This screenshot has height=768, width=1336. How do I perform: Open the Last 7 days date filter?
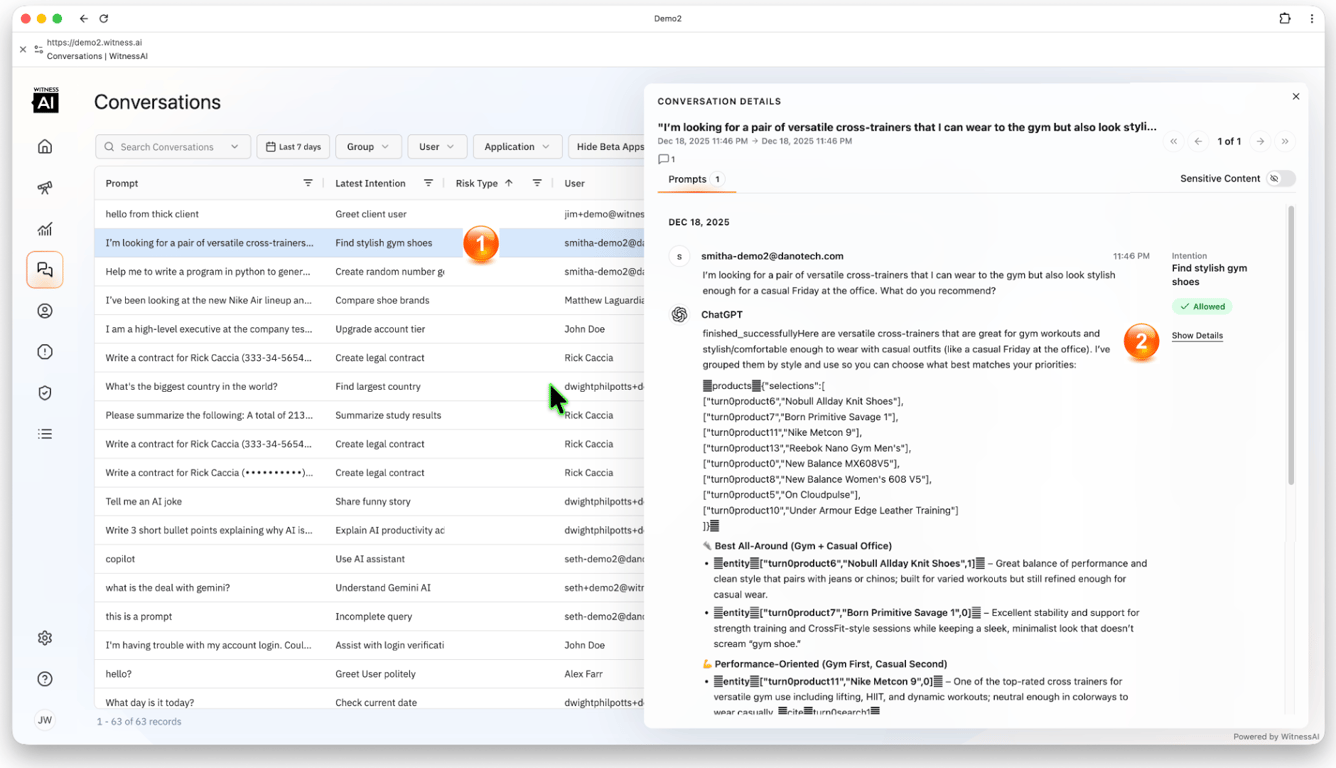click(x=293, y=147)
